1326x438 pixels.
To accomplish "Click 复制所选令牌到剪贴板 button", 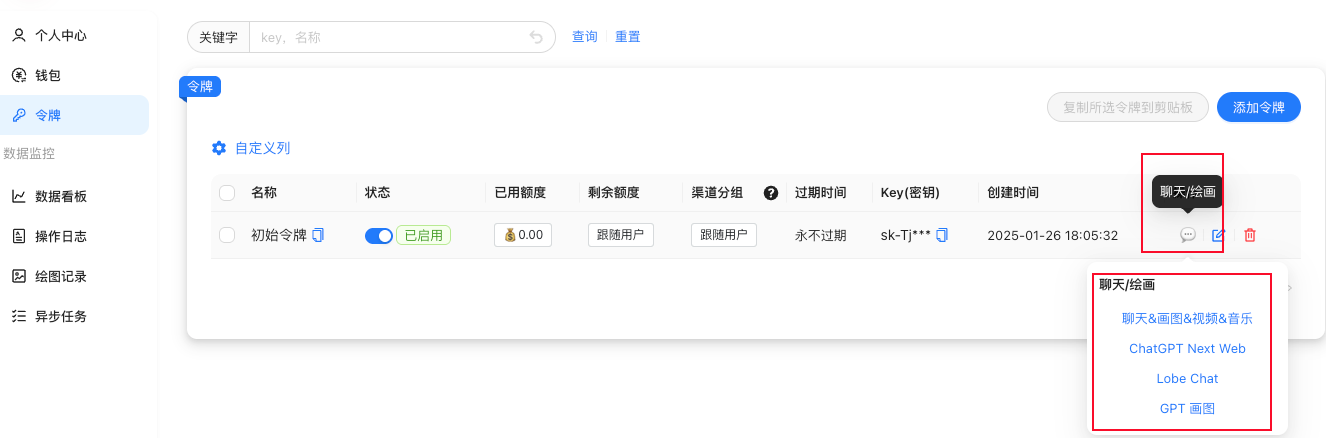I will pyautogui.click(x=1128, y=107).
